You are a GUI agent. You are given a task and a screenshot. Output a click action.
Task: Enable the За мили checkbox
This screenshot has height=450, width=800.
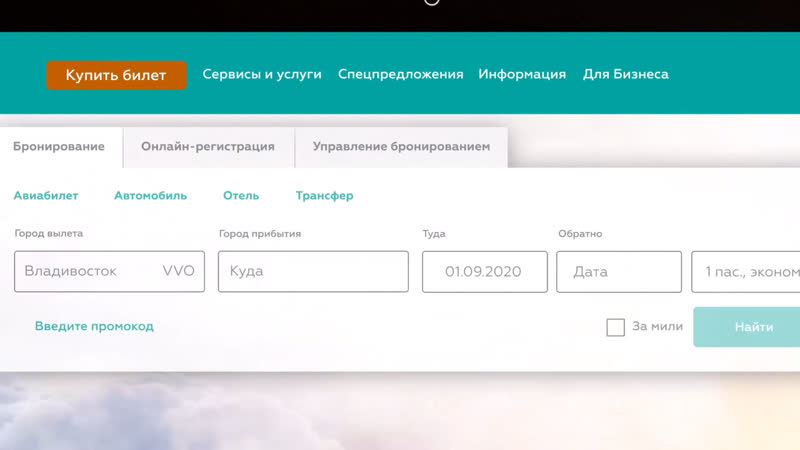(x=616, y=327)
